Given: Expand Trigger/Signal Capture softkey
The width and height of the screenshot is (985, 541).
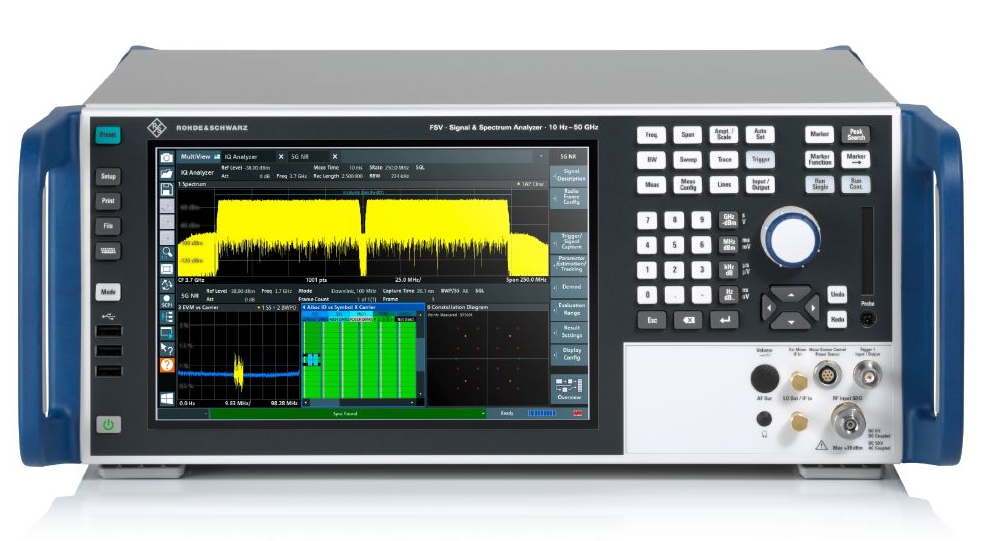Looking at the screenshot, I should 569,241.
